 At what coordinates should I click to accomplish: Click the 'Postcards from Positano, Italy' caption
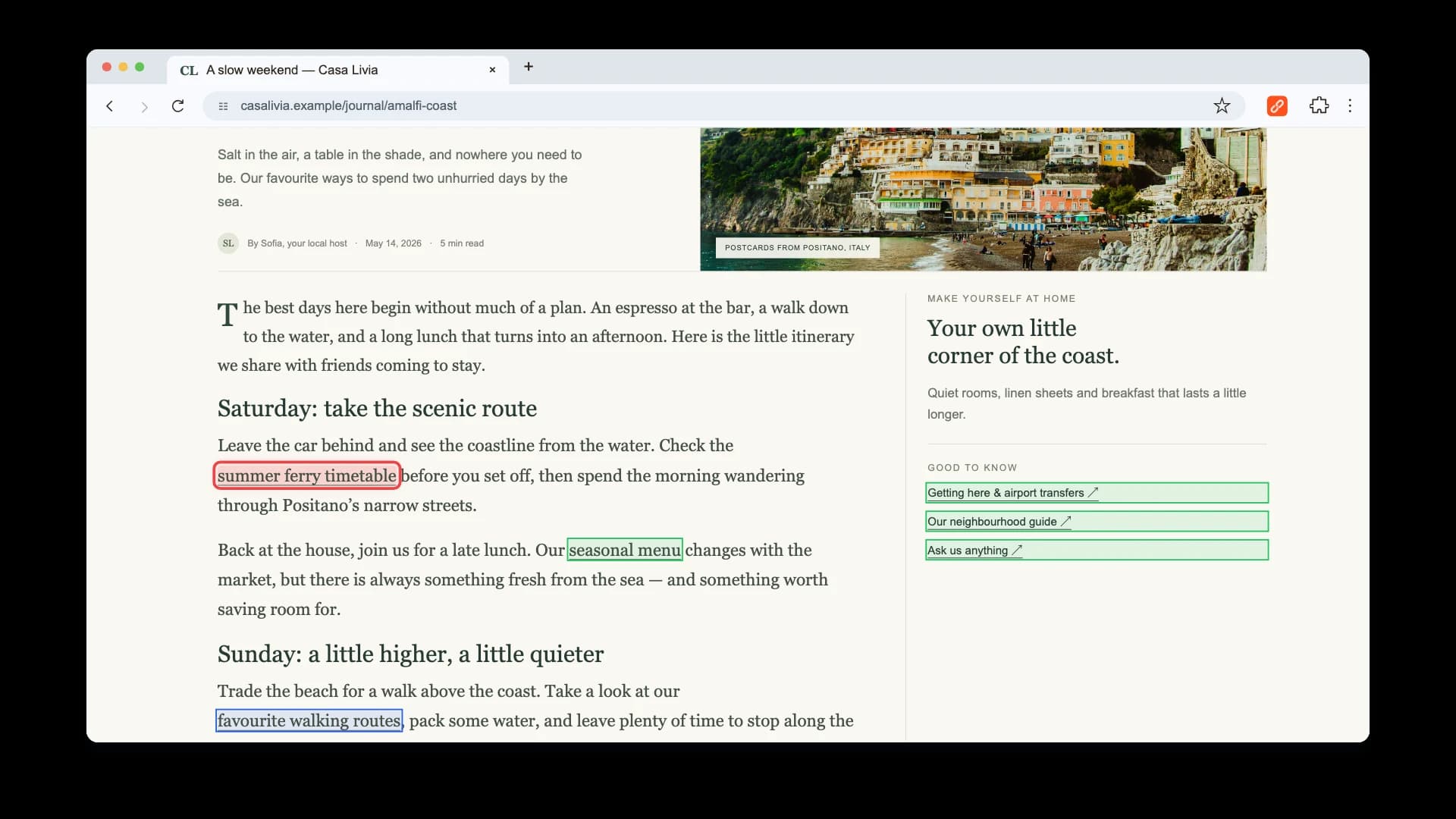pyautogui.click(x=797, y=248)
